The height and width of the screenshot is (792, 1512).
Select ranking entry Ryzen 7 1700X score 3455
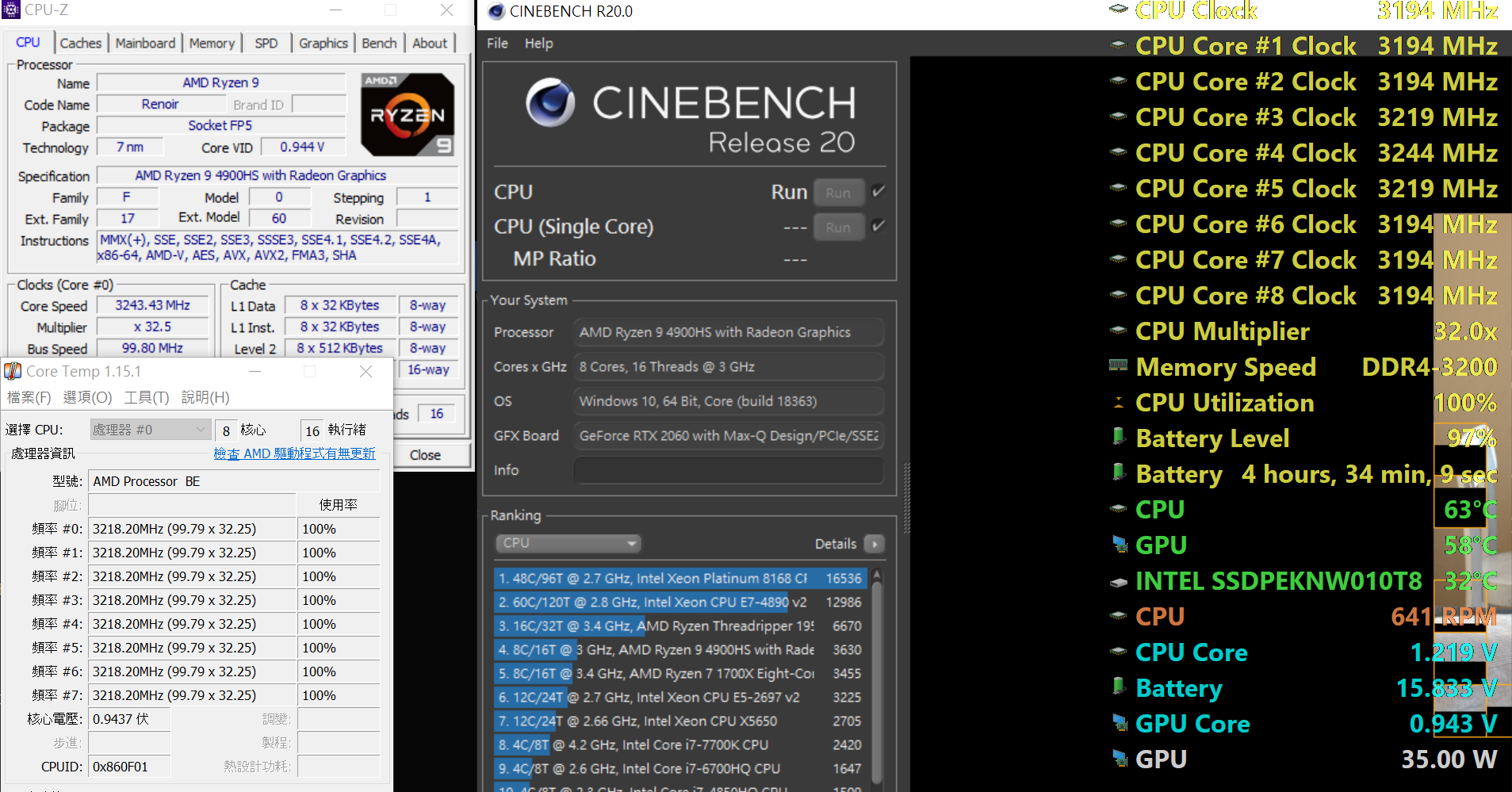[x=679, y=673]
